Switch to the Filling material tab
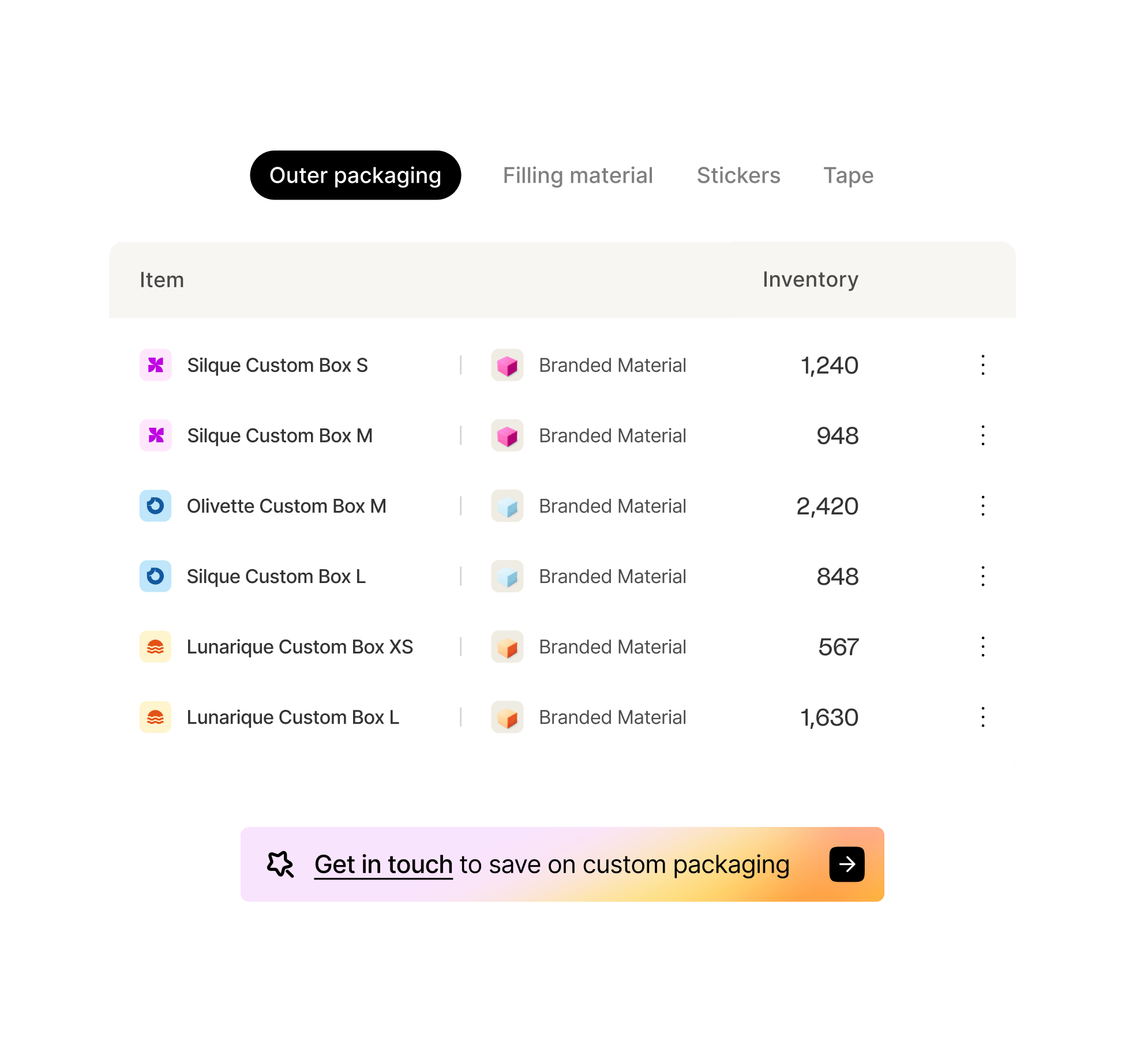Image resolution: width=1125 pixels, height=1064 pixels. point(577,175)
